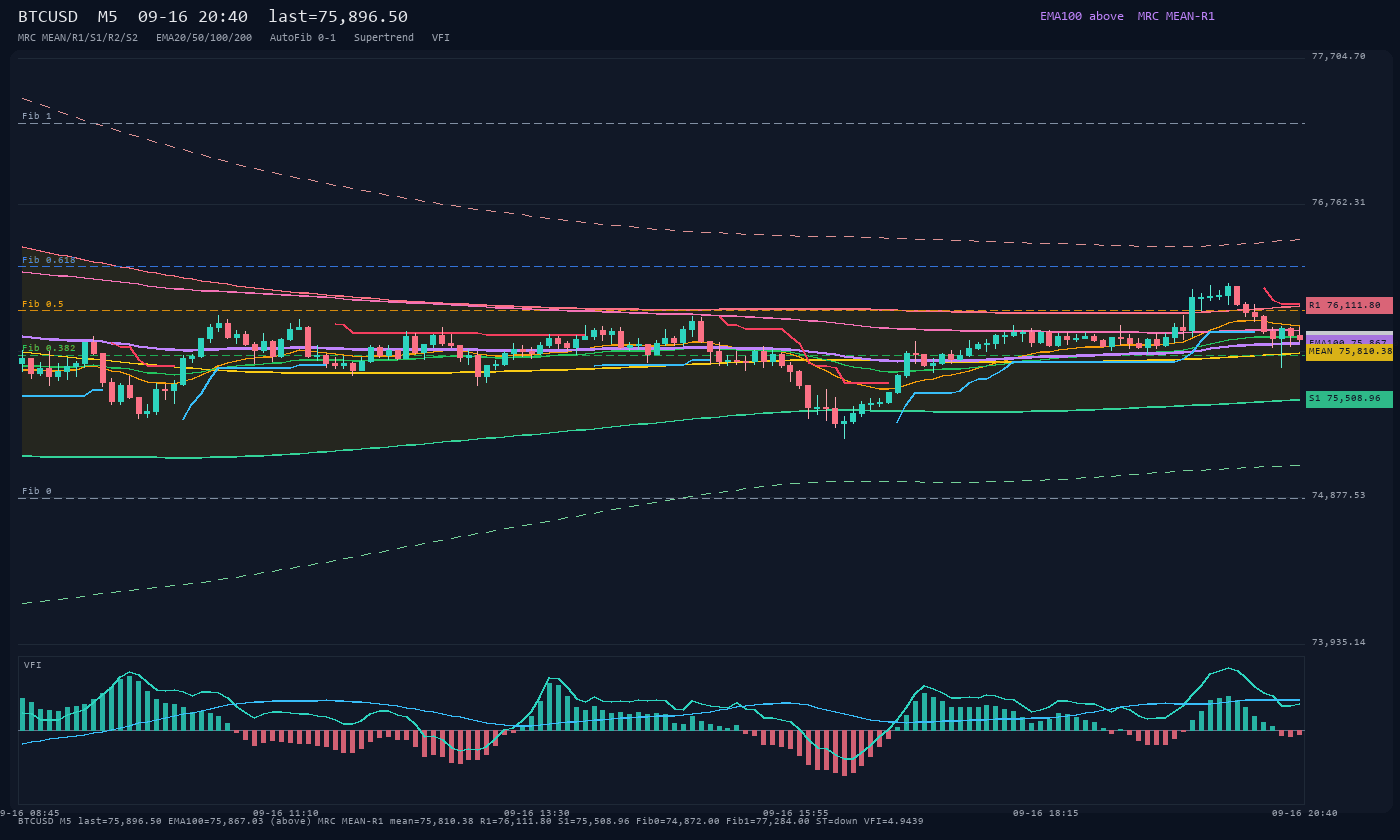Select the yellow MEAN 75,810.38 price tag

(1349, 352)
